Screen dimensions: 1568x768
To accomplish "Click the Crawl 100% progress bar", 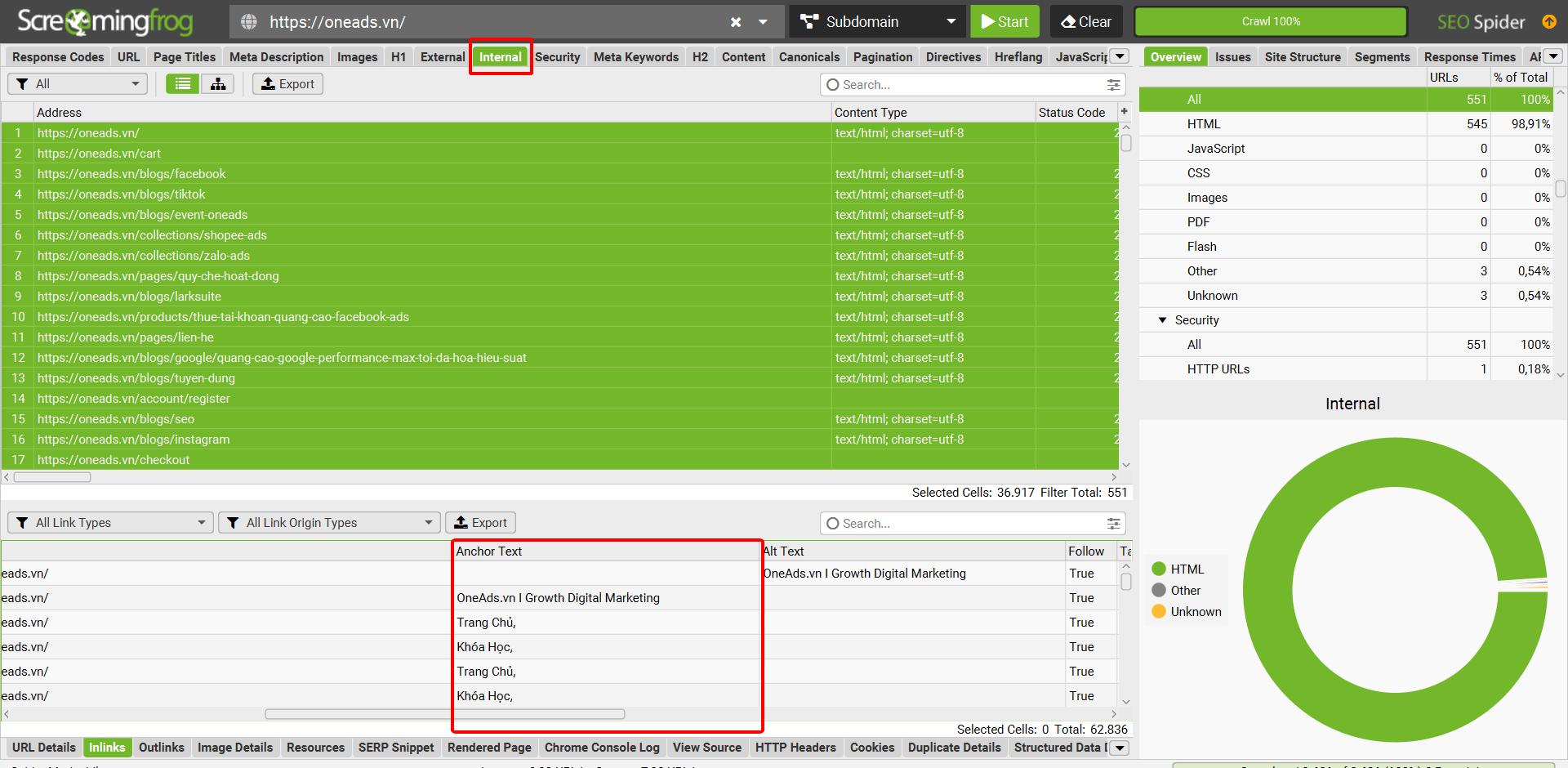I will pyautogui.click(x=1271, y=22).
